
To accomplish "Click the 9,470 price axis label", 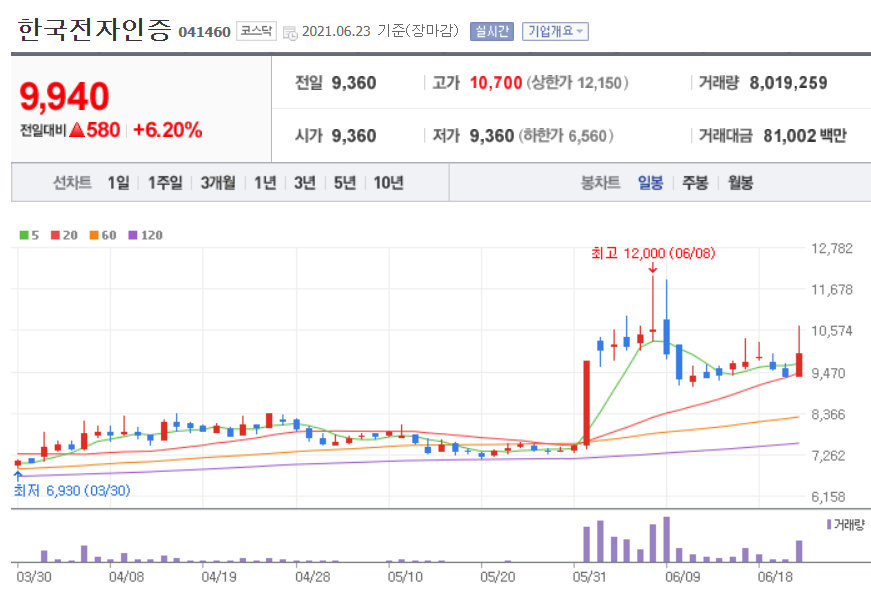I will (x=828, y=373).
